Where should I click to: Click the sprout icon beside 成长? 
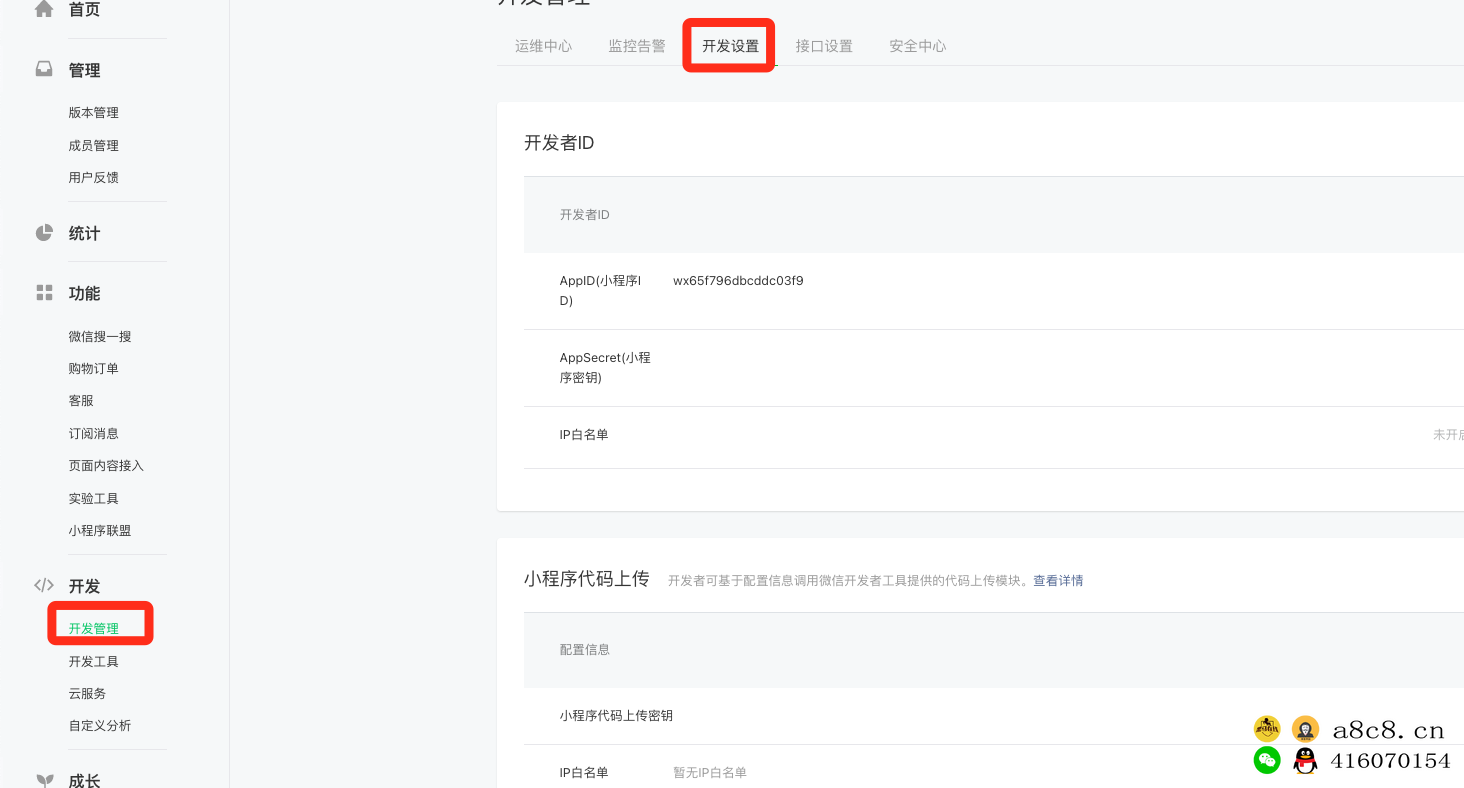[x=44, y=780]
